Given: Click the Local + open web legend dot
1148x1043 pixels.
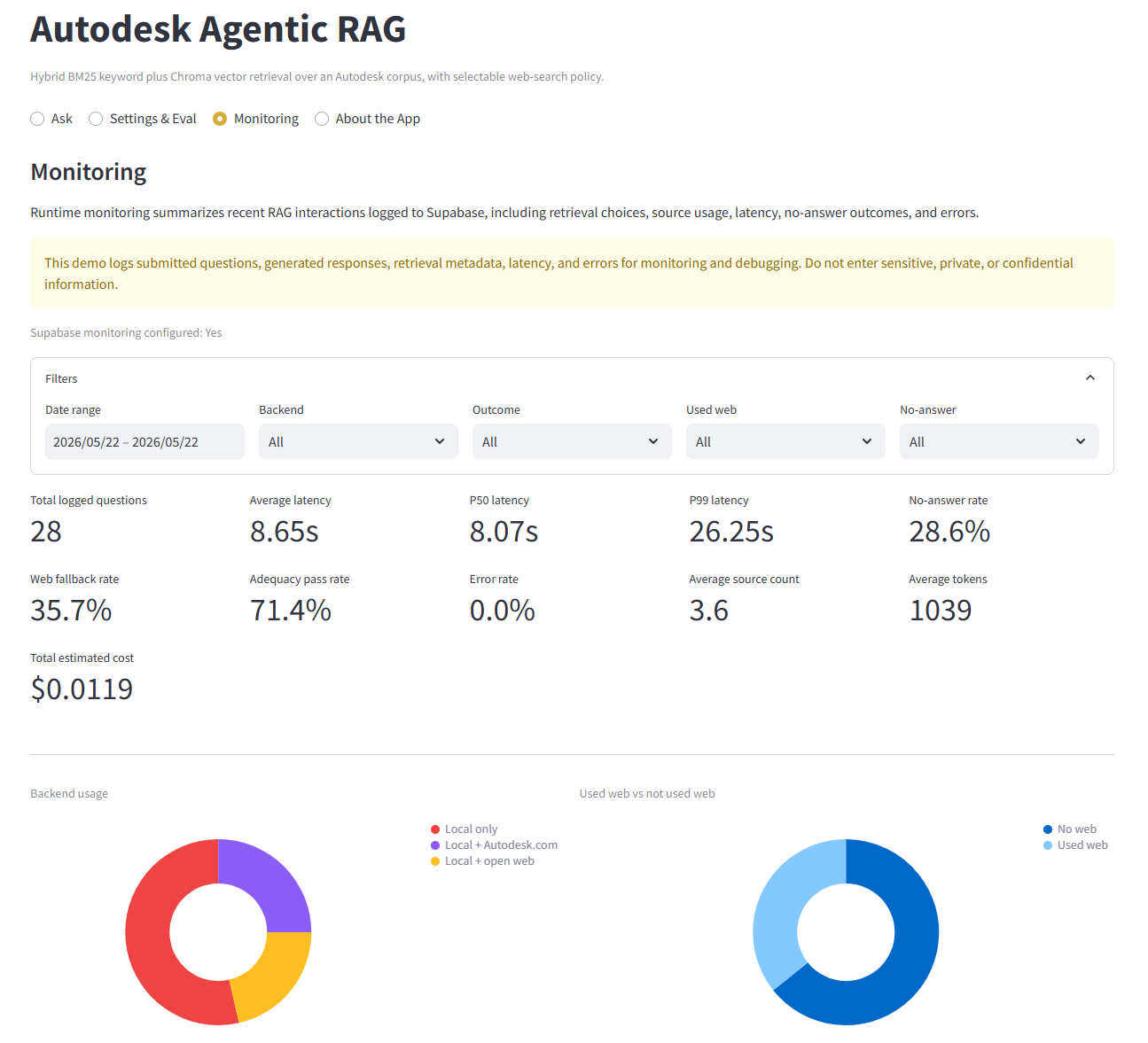Looking at the screenshot, I should (435, 861).
